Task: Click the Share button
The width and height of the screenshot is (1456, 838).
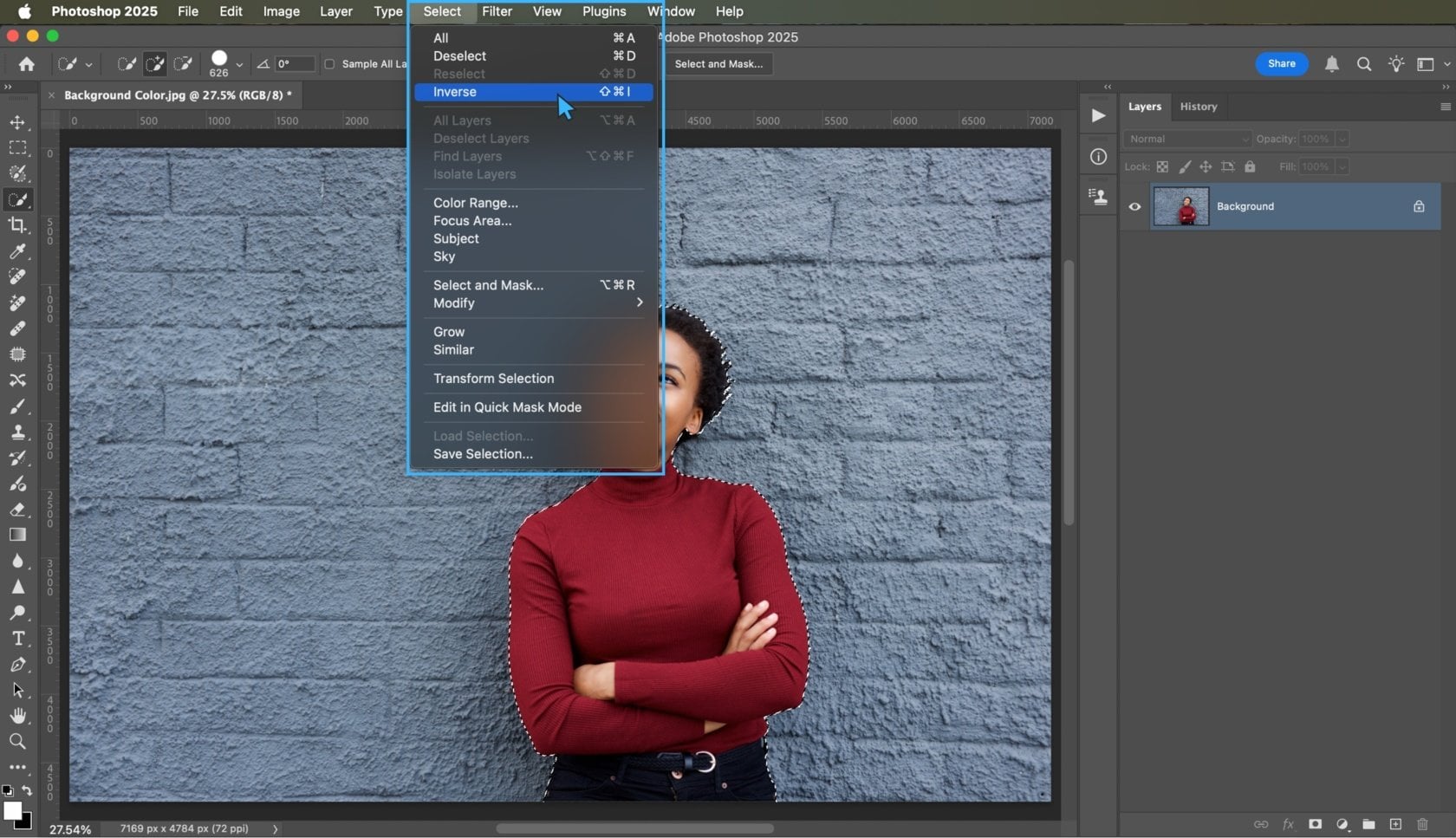Action: pos(1281,63)
